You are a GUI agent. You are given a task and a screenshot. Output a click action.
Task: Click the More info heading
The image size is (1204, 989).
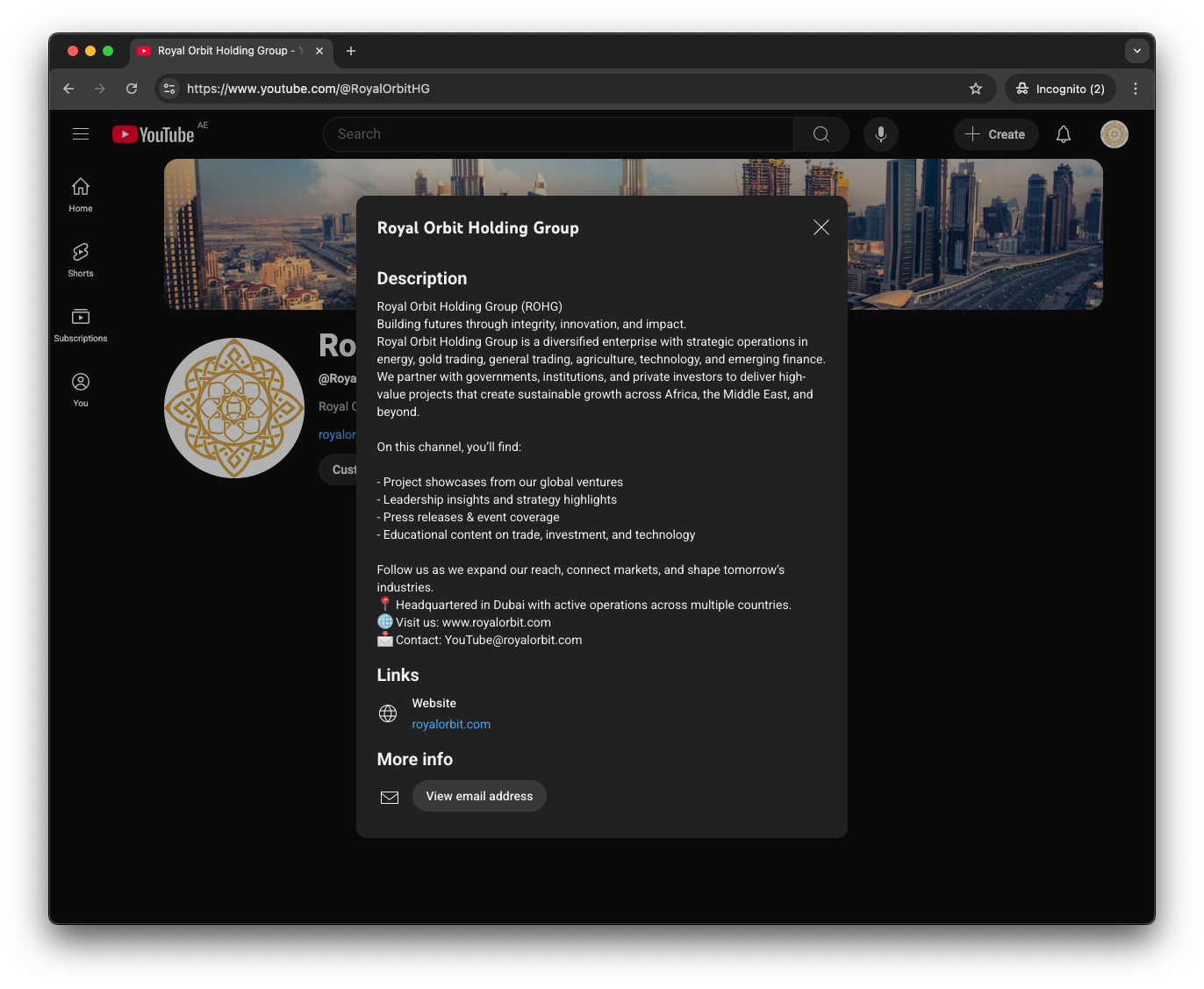[415, 759]
